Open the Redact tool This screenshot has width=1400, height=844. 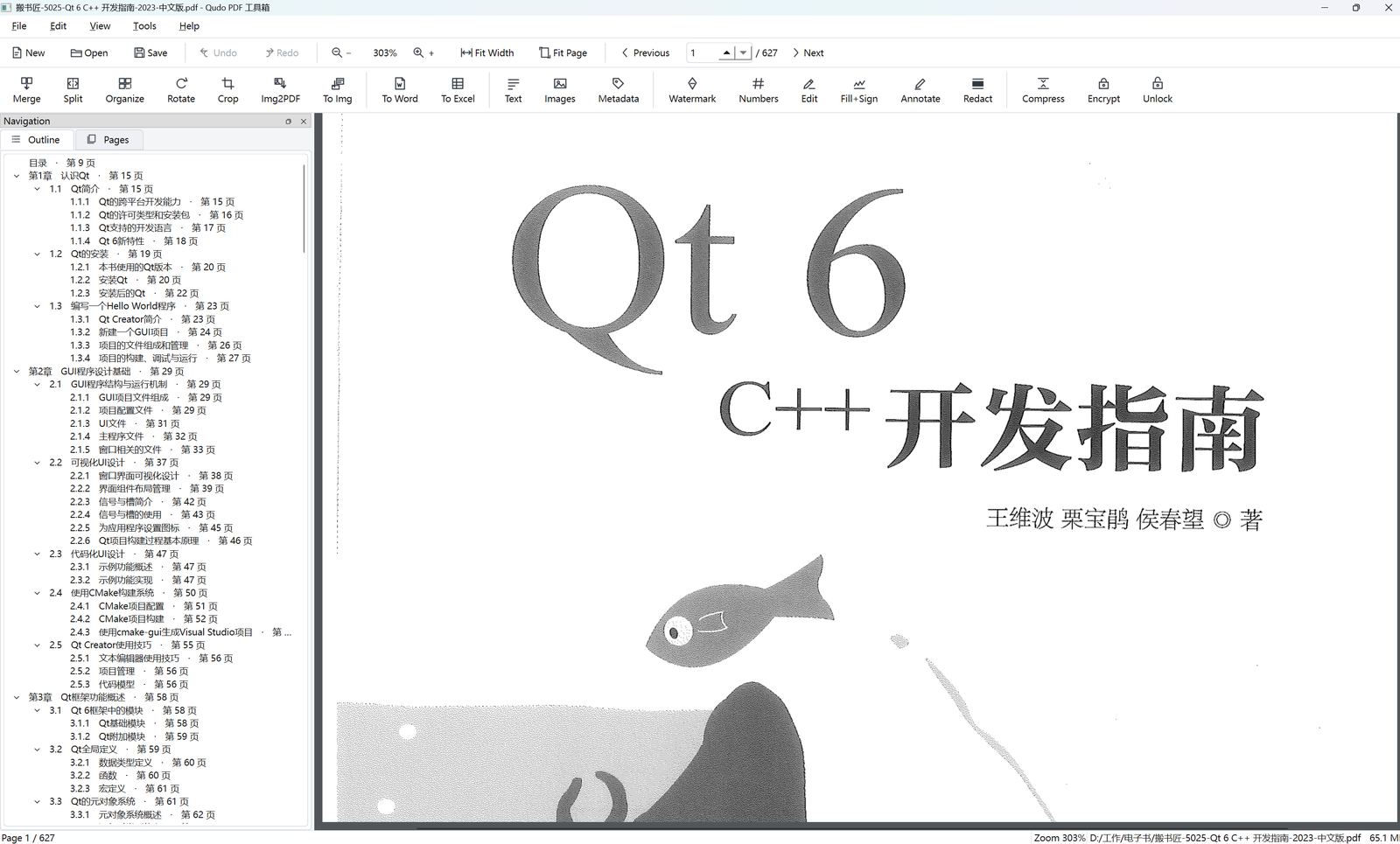(977, 89)
